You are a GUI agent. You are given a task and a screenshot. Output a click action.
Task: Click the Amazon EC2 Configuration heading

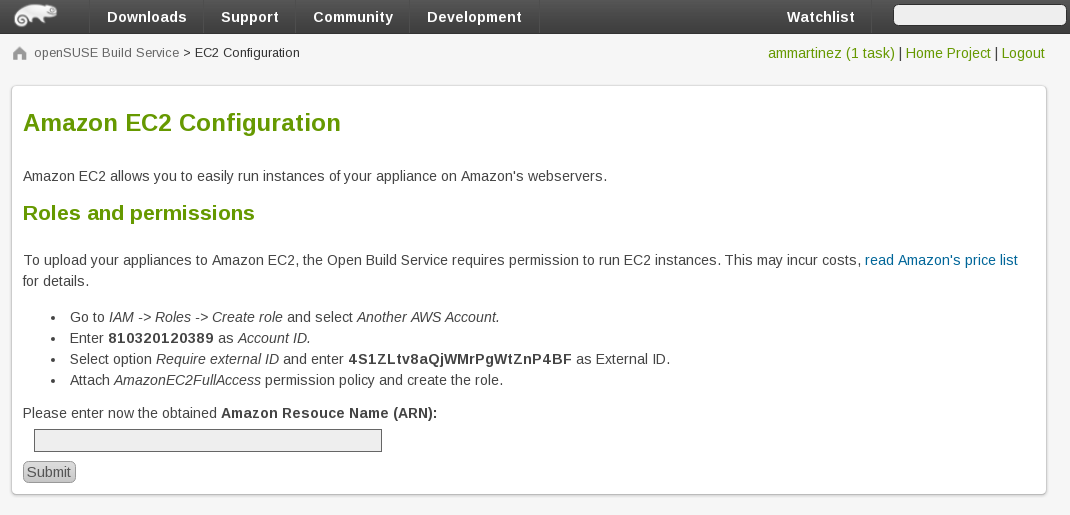[182, 123]
